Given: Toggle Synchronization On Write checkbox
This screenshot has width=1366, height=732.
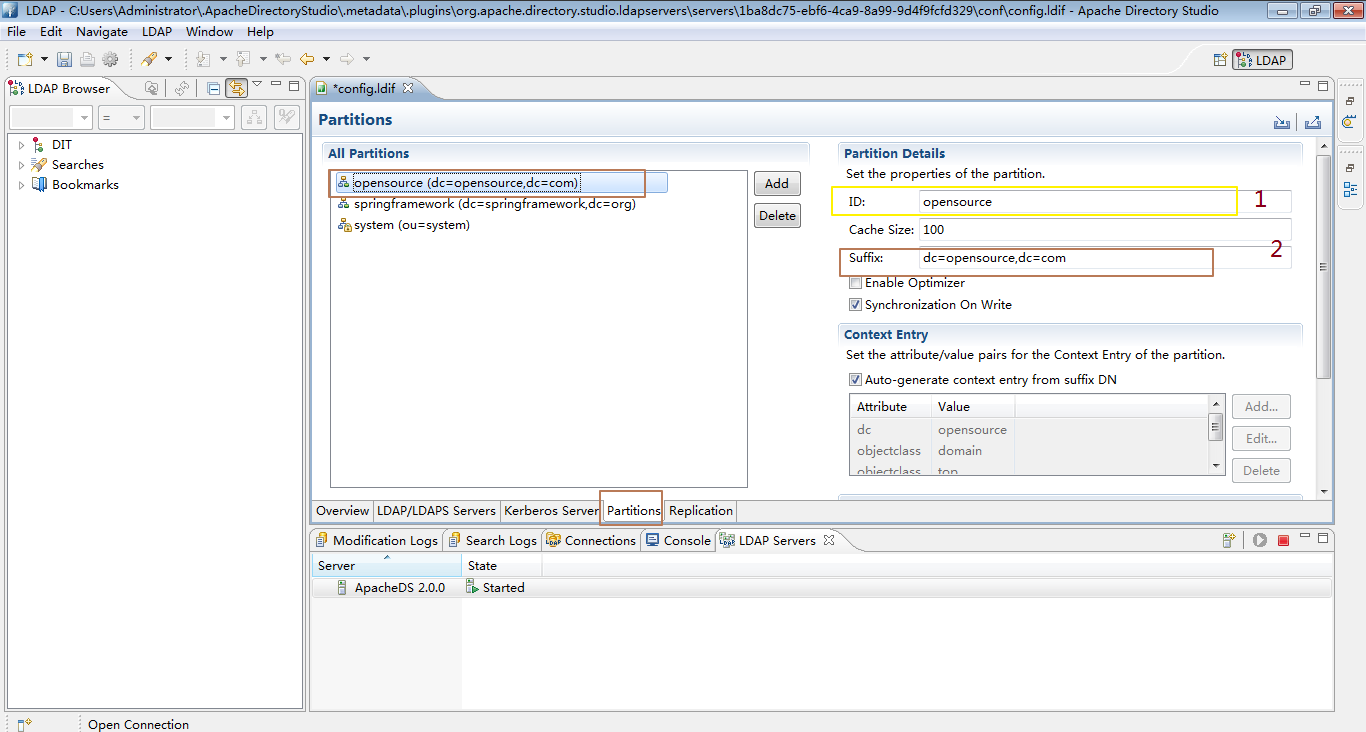Looking at the screenshot, I should pyautogui.click(x=855, y=305).
